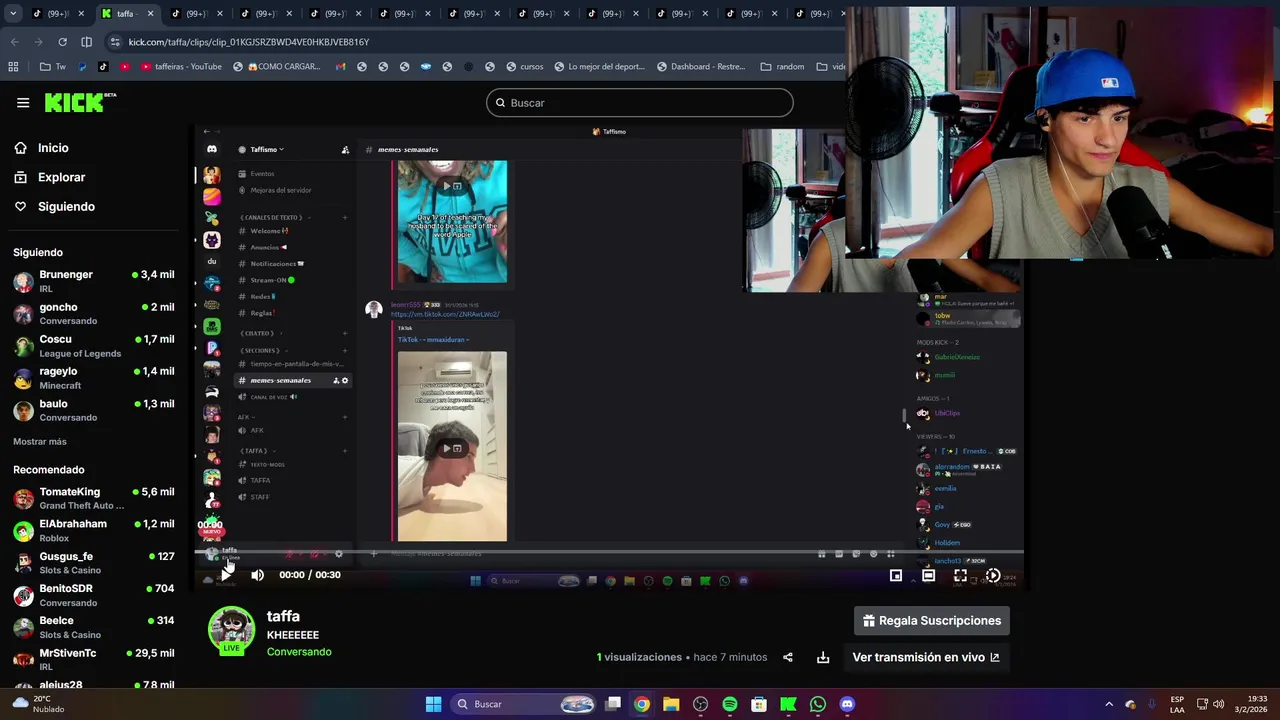Download the clip
This screenshot has width=1280, height=720.
[823, 657]
